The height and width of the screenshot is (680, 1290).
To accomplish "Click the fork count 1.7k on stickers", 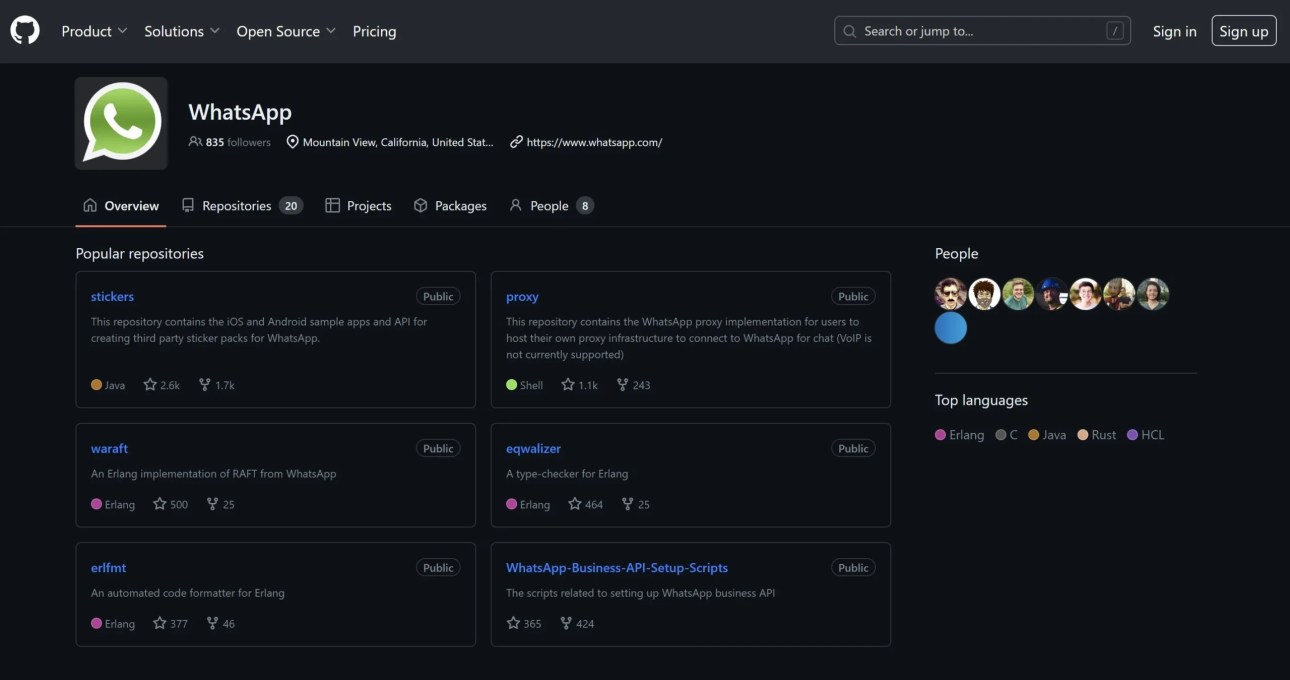I will coord(217,385).
